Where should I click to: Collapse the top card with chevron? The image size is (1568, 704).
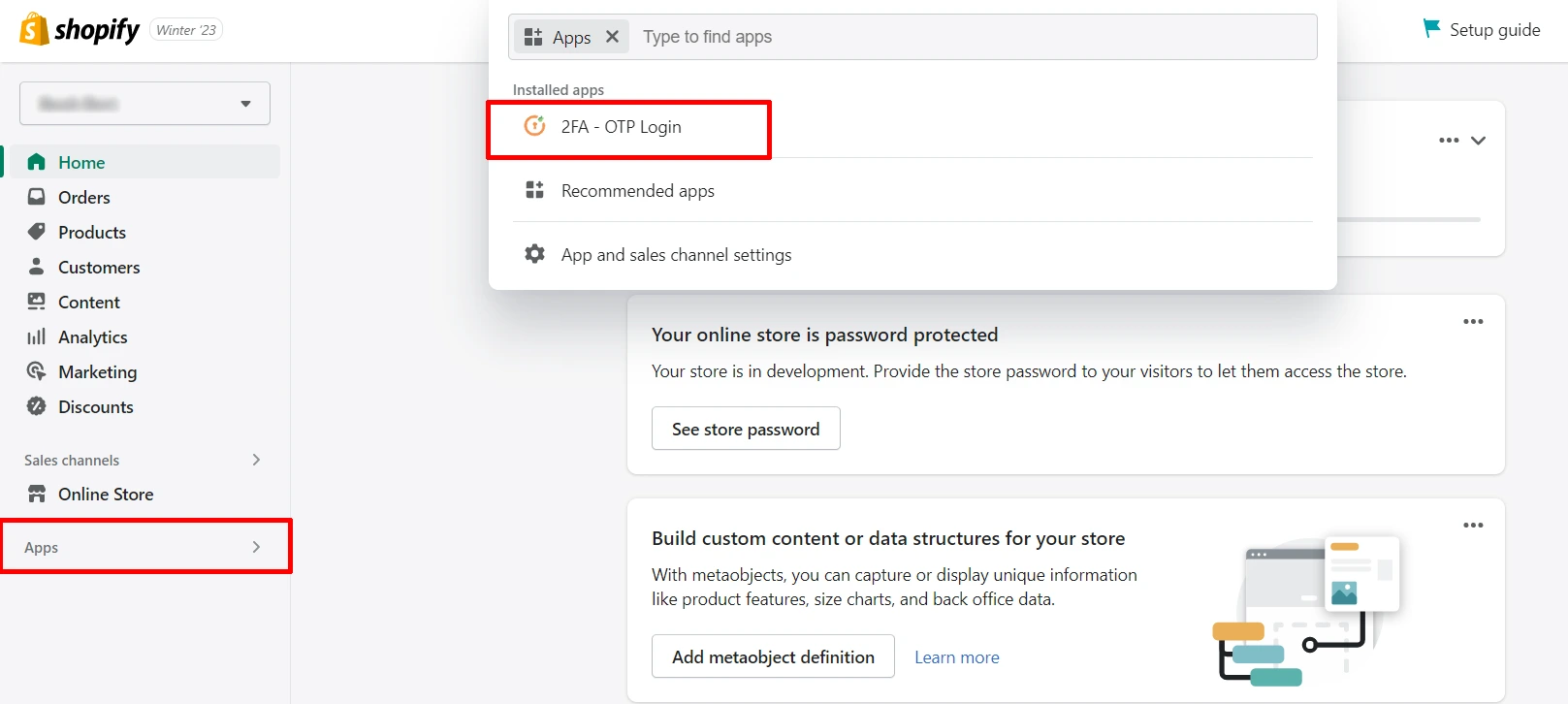coord(1478,141)
